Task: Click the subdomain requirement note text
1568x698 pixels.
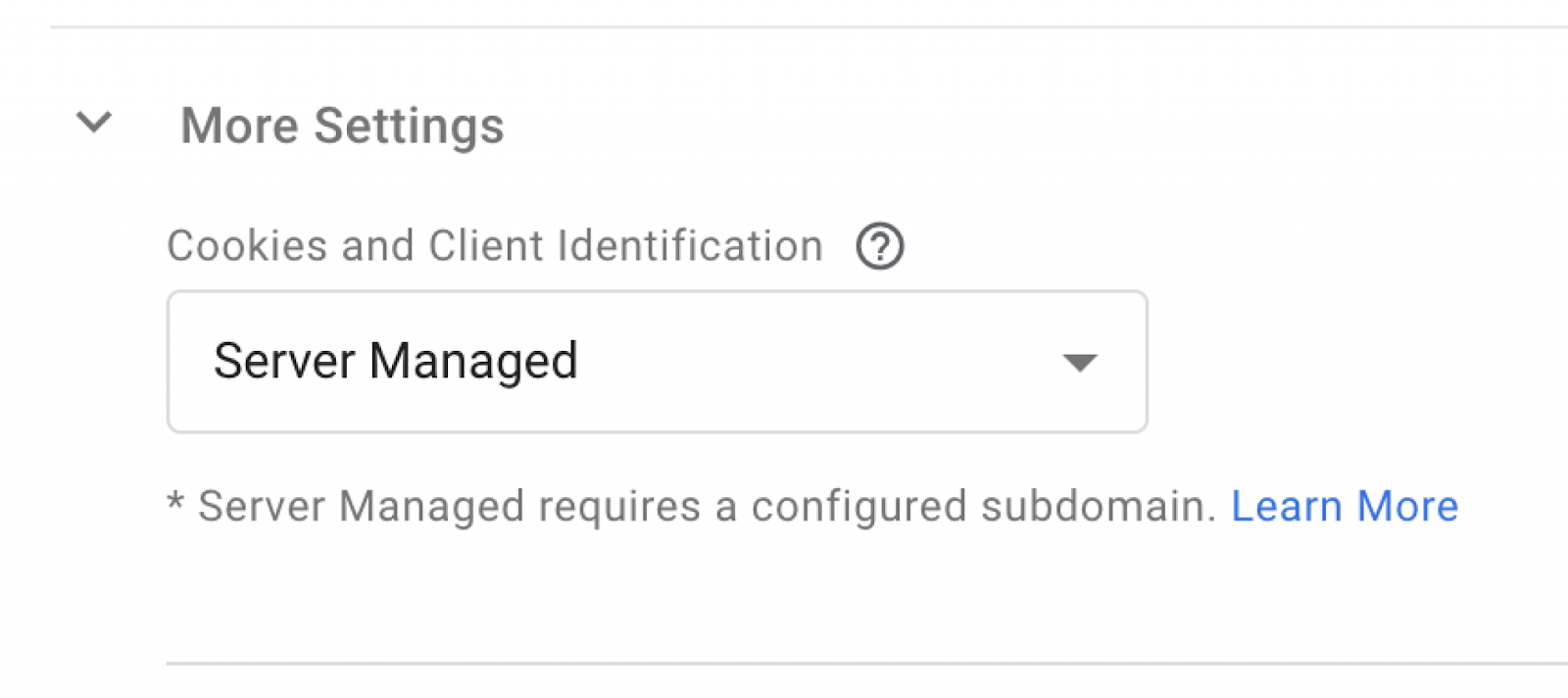Action: click(x=706, y=507)
